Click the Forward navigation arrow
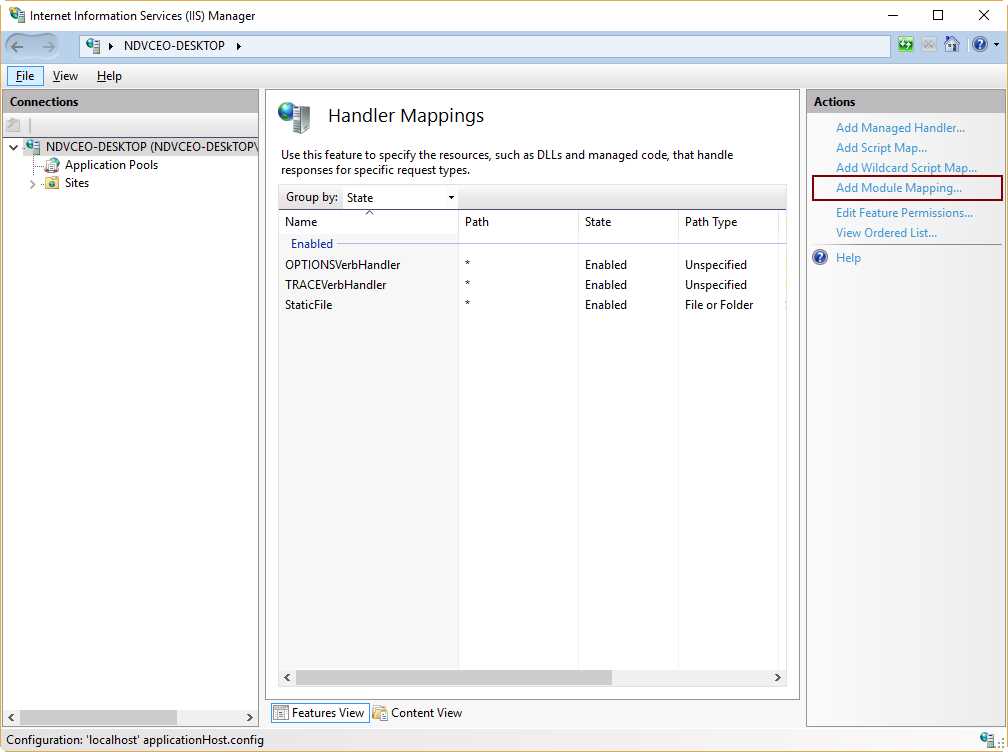The height and width of the screenshot is (752, 1008). pyautogui.click(x=48, y=44)
